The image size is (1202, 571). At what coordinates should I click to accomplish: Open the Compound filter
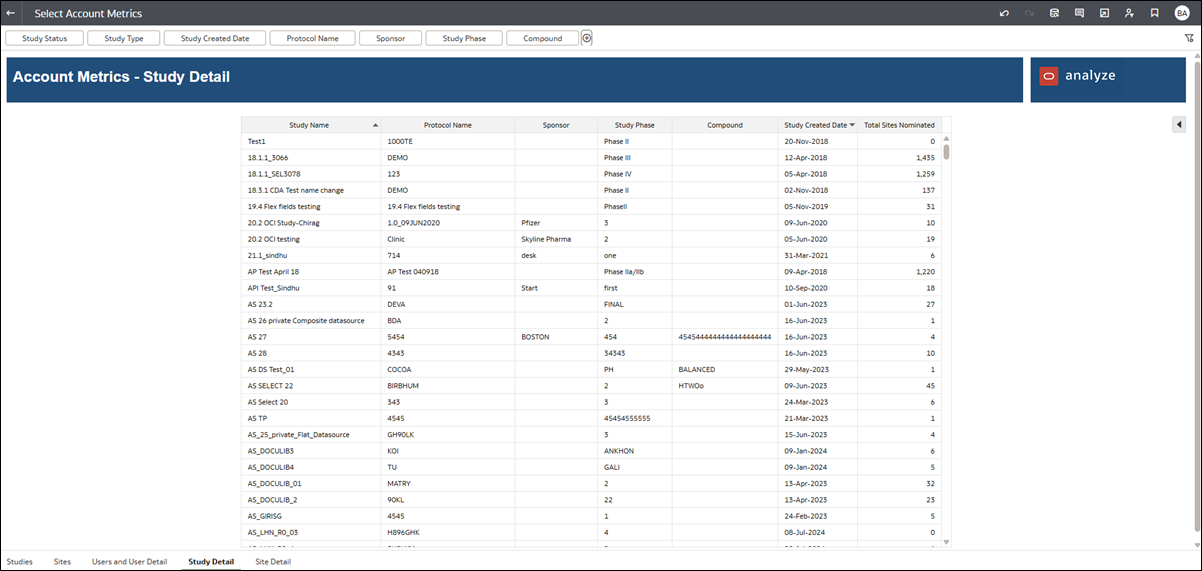click(543, 38)
